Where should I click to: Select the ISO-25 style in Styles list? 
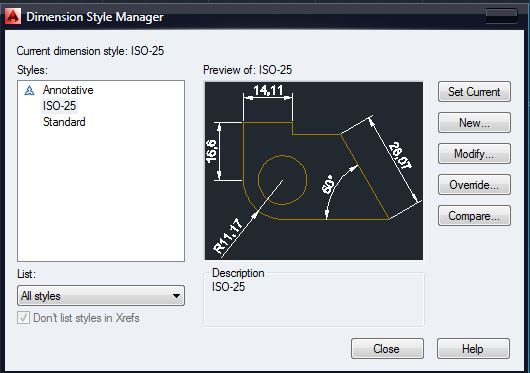coord(59,106)
